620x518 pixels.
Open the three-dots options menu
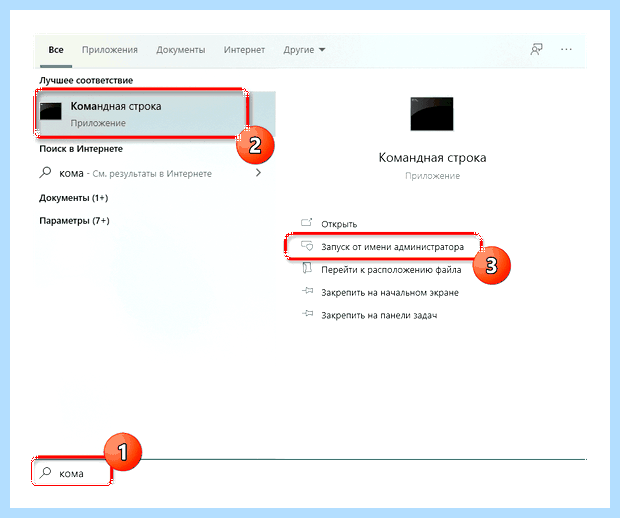click(x=566, y=50)
